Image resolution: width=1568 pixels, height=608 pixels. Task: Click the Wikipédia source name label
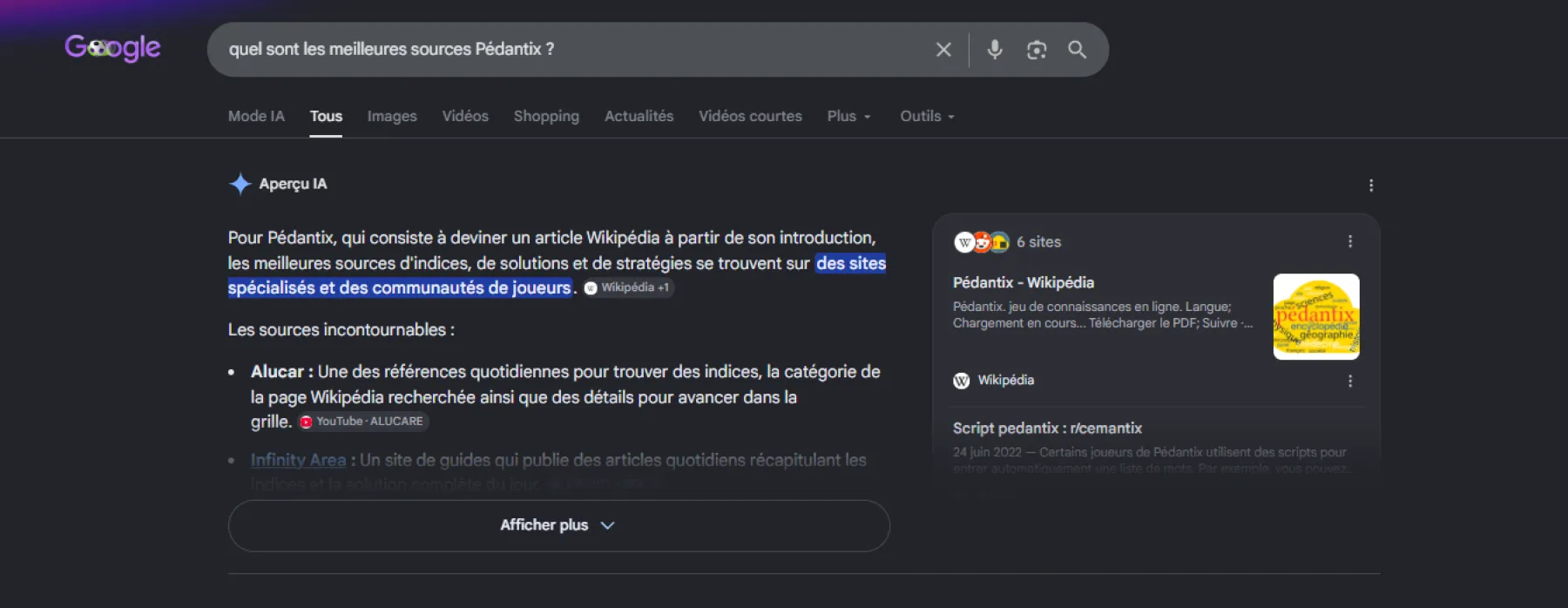click(x=1005, y=381)
